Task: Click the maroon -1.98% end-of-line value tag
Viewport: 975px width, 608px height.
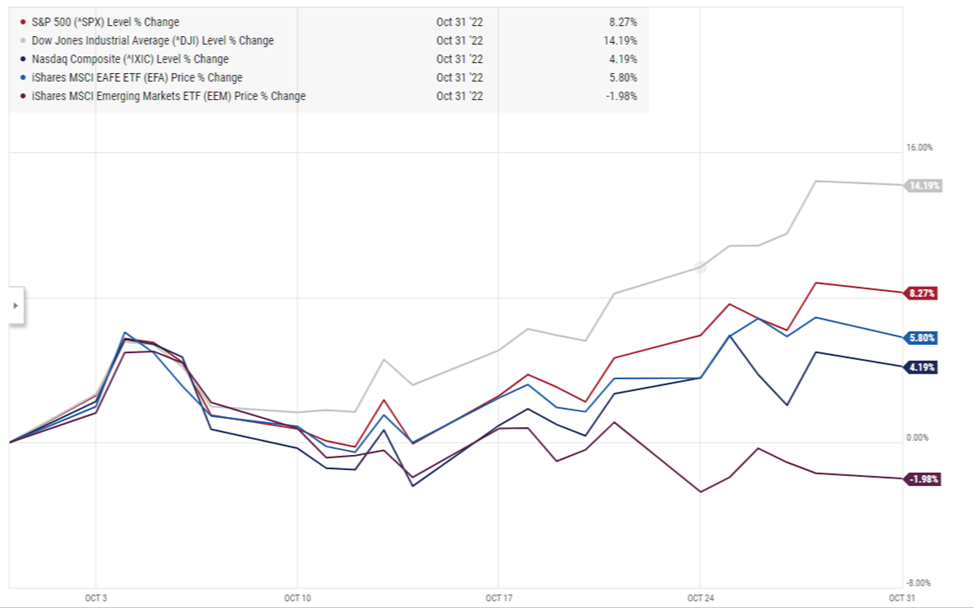Action: [922, 479]
